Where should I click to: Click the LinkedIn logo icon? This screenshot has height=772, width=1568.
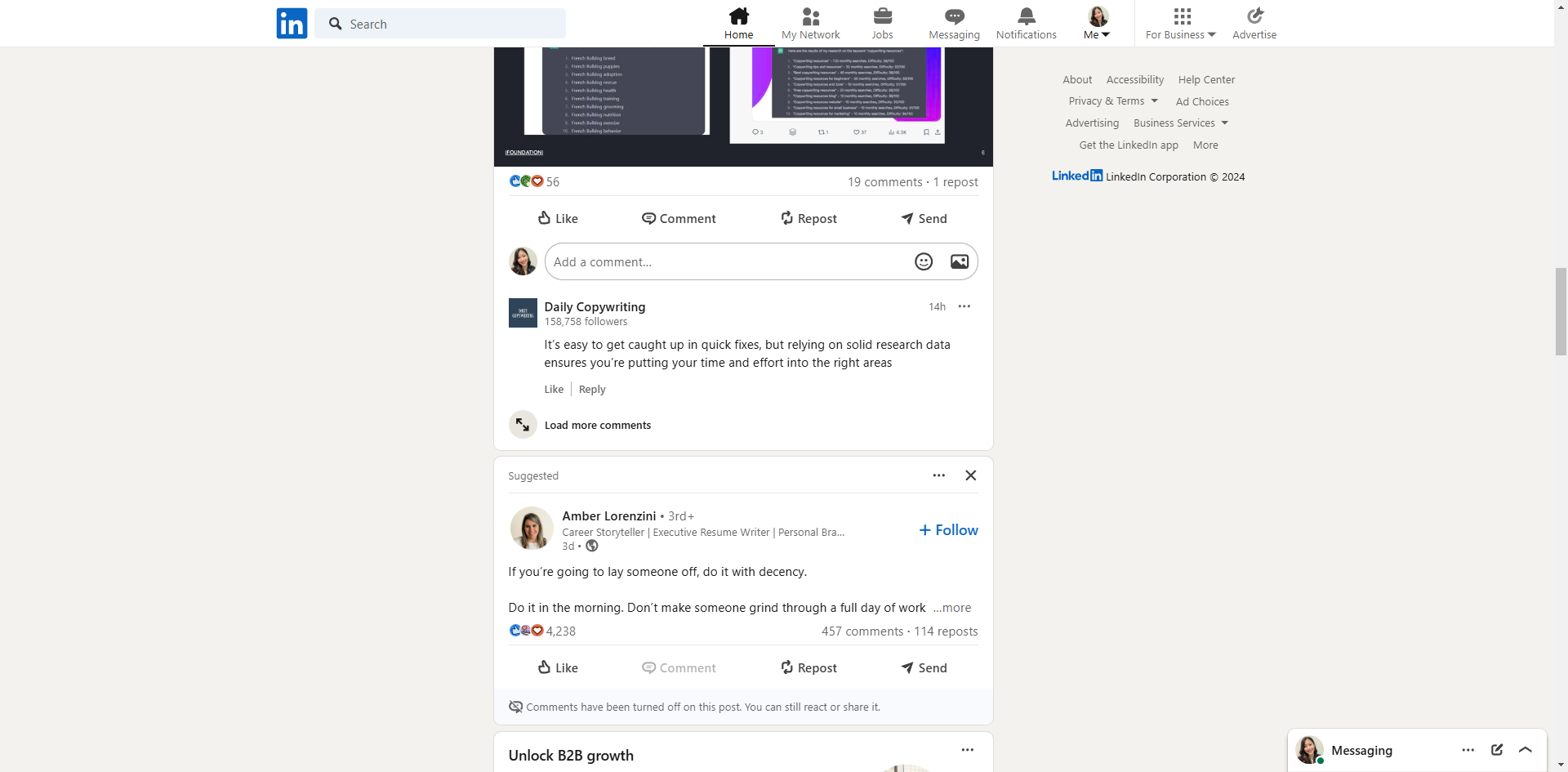tap(292, 24)
